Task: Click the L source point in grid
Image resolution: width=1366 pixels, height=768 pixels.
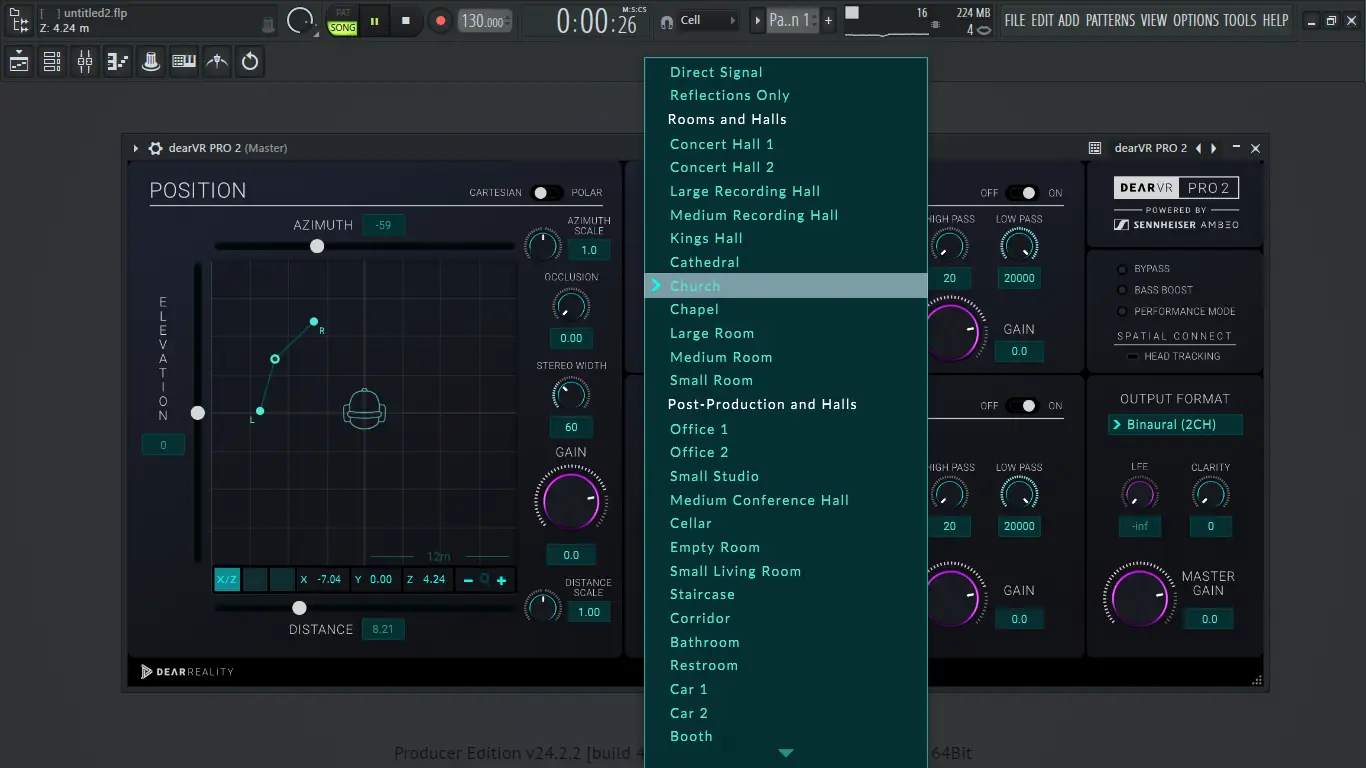Action: tap(260, 411)
